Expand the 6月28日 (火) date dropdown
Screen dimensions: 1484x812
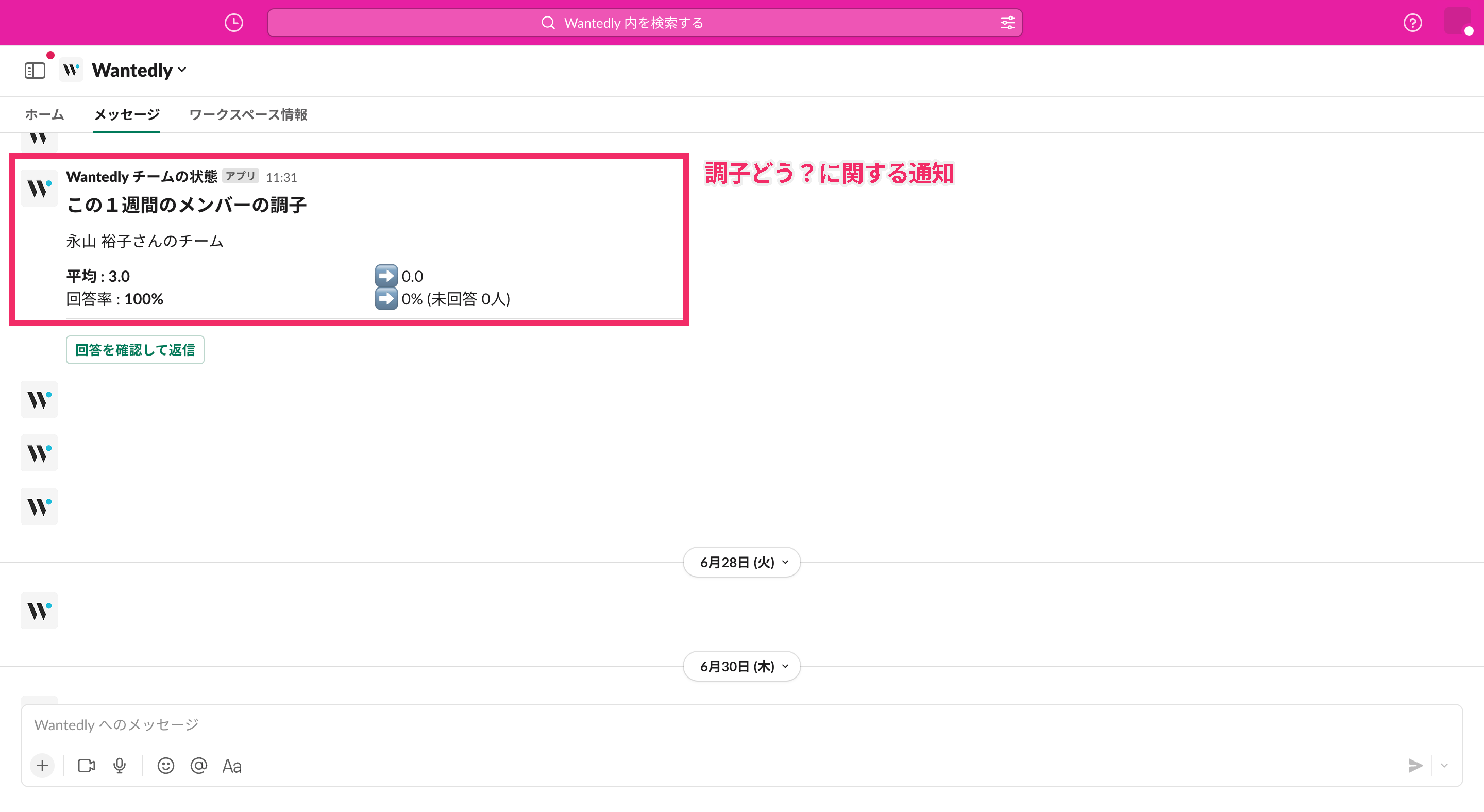[x=741, y=562]
